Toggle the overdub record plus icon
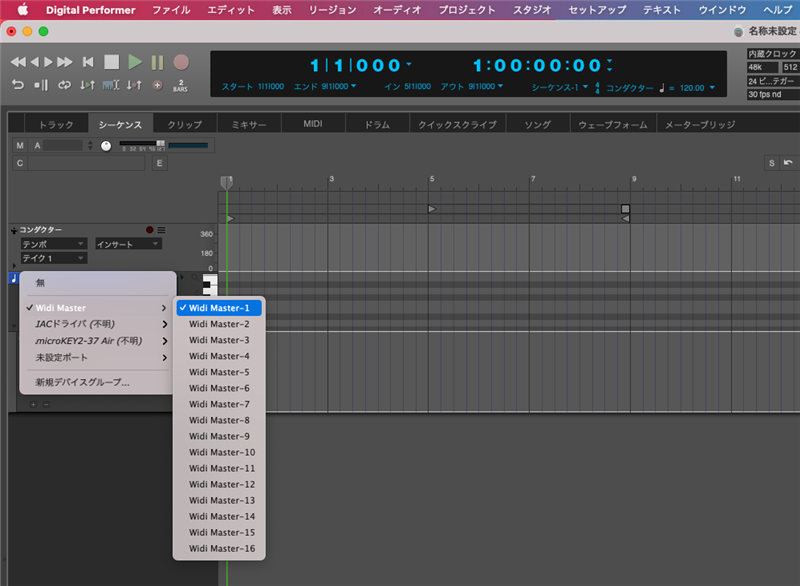This screenshot has height=586, width=800. (158, 85)
